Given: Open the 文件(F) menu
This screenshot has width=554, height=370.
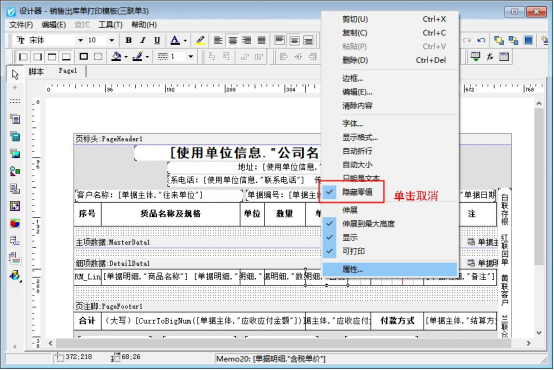Looking at the screenshot, I should pos(21,25).
